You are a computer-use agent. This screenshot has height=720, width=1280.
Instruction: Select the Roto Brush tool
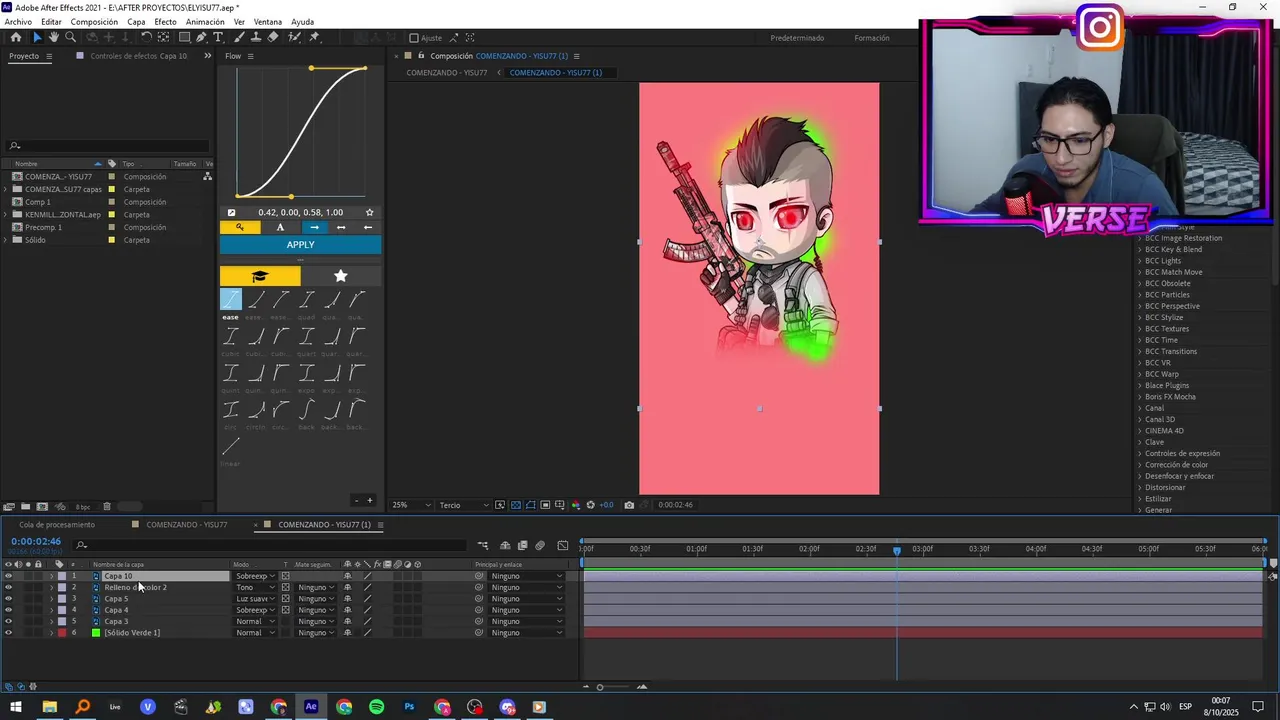point(294,37)
